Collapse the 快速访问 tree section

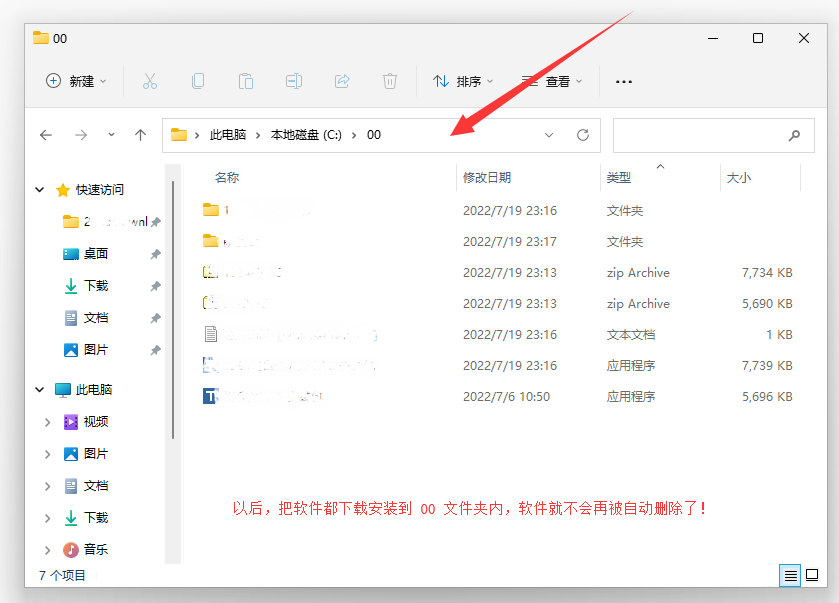coord(40,190)
